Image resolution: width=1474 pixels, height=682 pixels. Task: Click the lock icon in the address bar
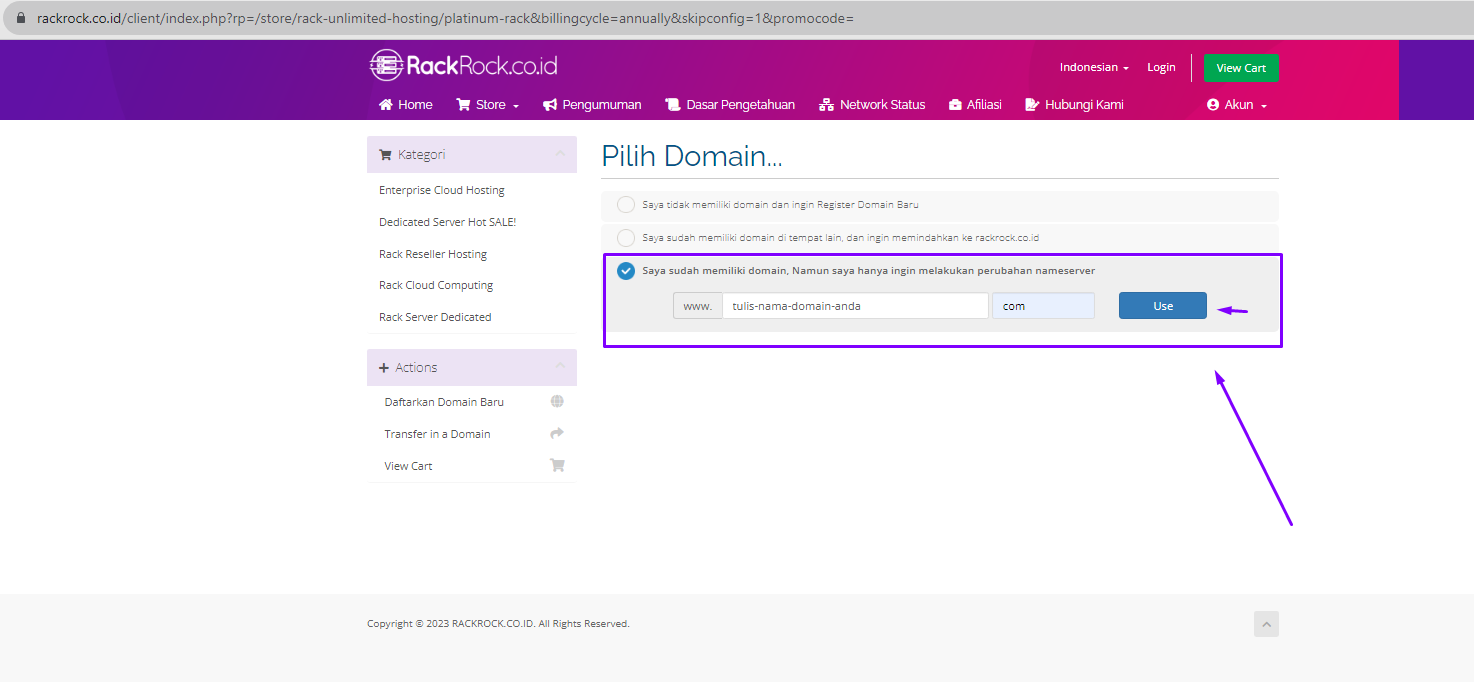[x=21, y=18]
